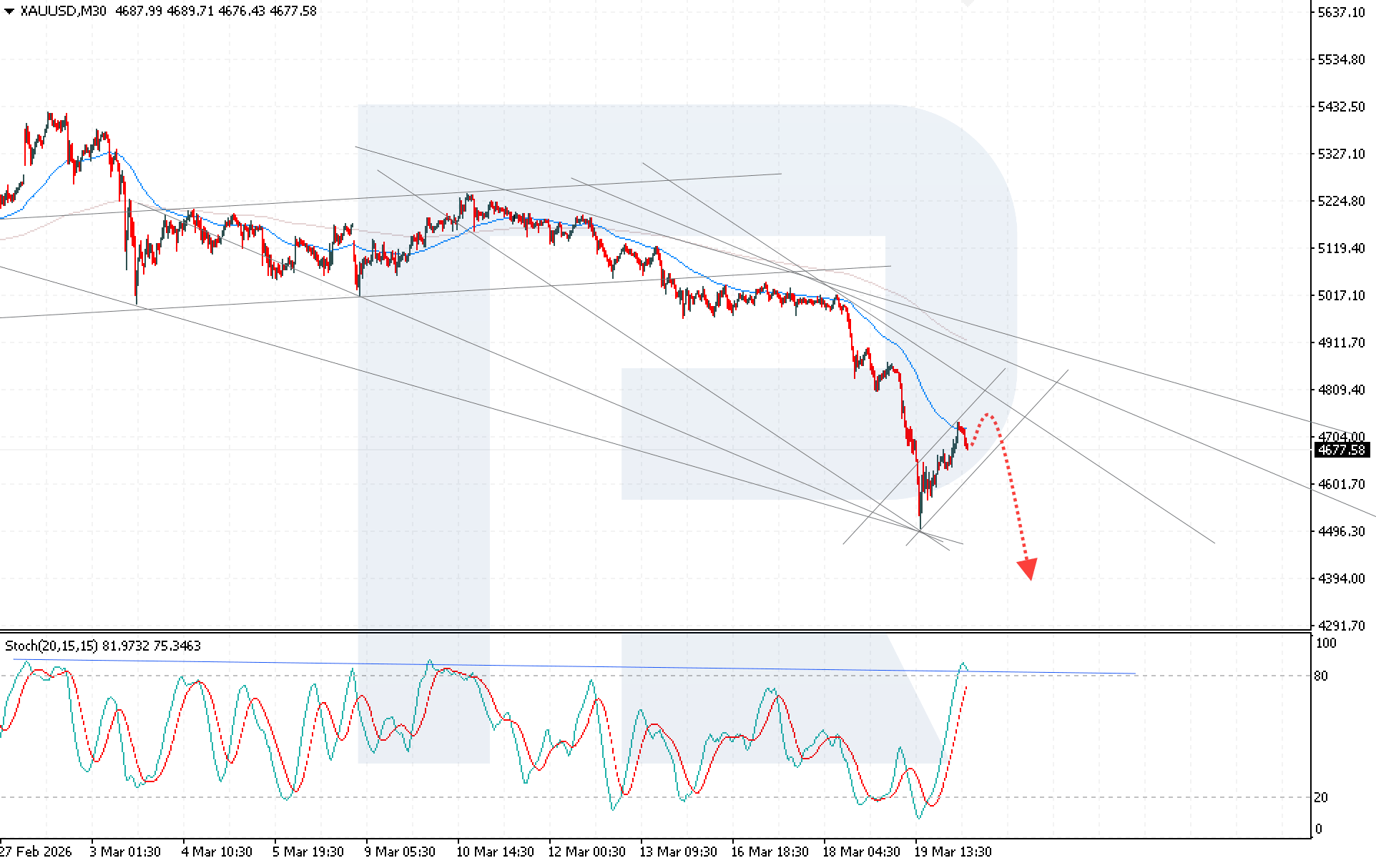This screenshot has width=1376, height=868.
Task: Click the 5017.10 price scale label
Action: tap(1340, 295)
